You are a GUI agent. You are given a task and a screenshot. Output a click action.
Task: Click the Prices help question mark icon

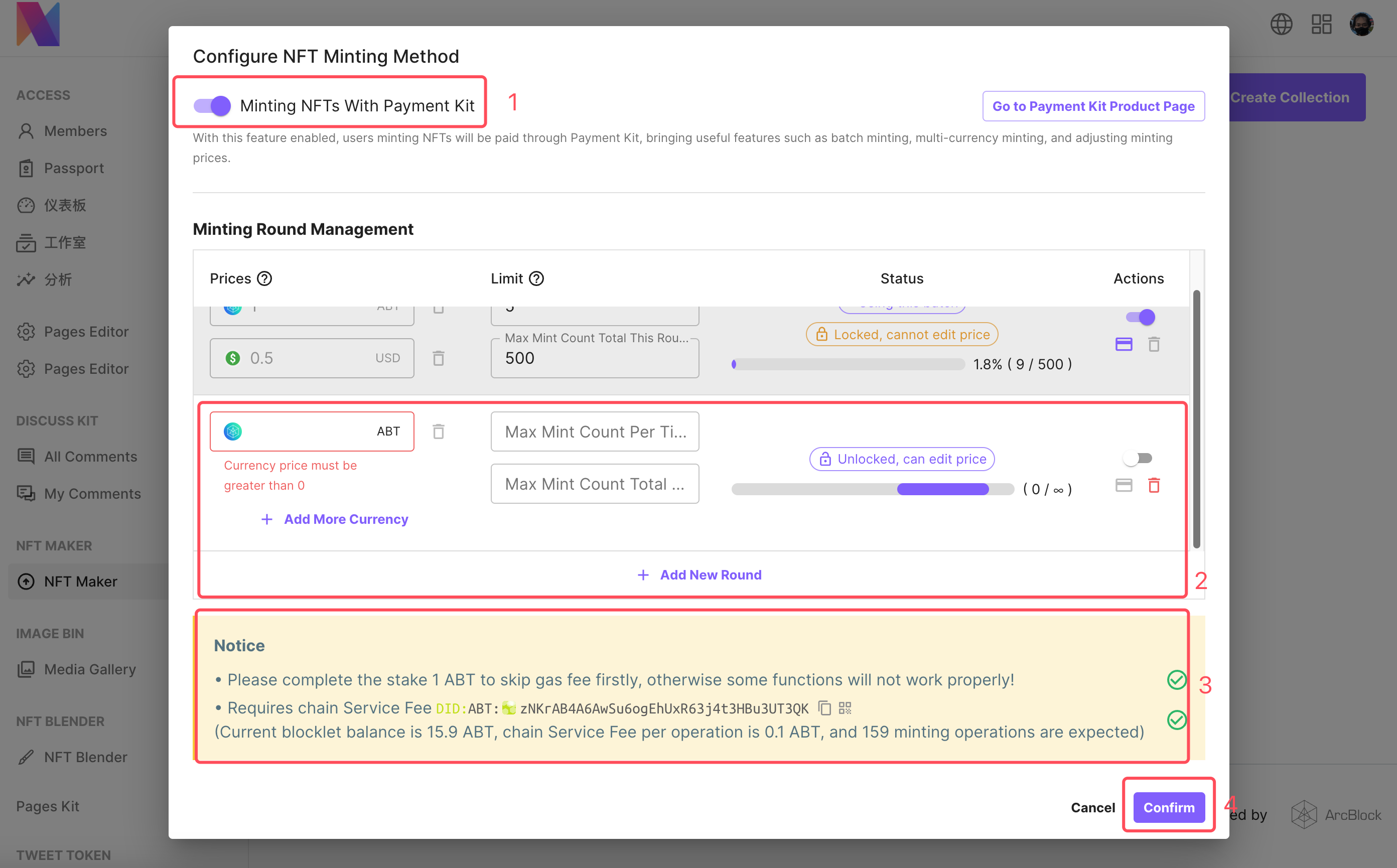[x=264, y=278]
